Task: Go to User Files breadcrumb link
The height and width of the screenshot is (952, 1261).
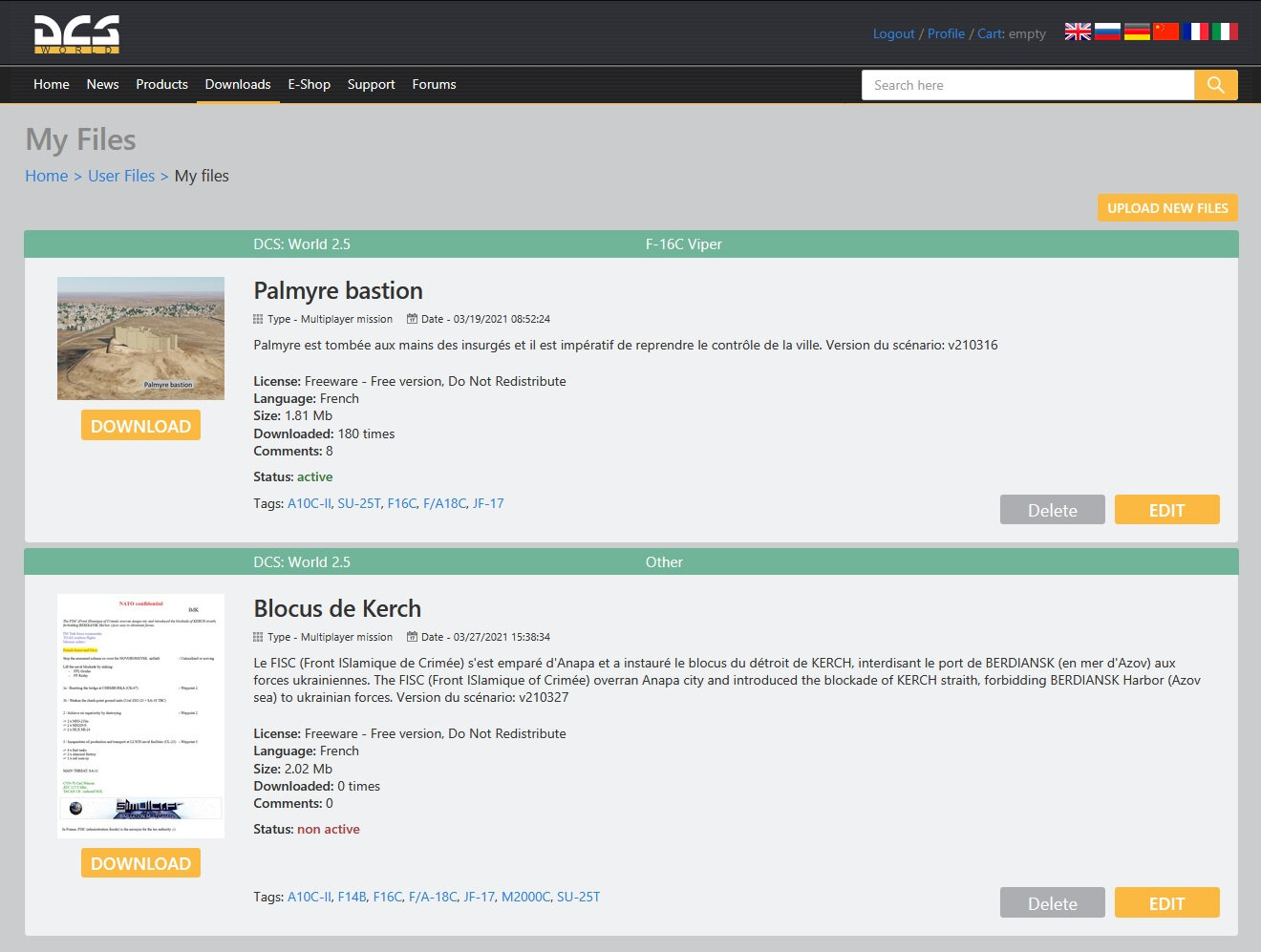Action: [121, 176]
